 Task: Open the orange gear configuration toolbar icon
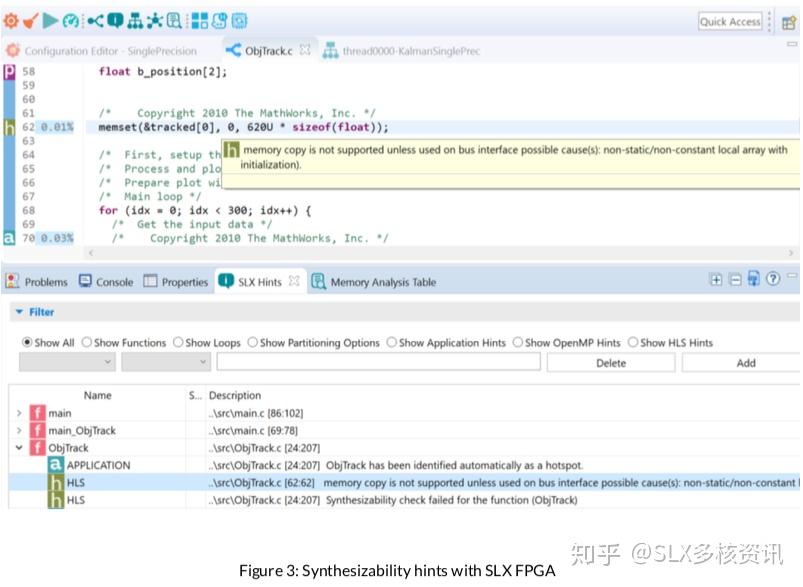coord(11,21)
